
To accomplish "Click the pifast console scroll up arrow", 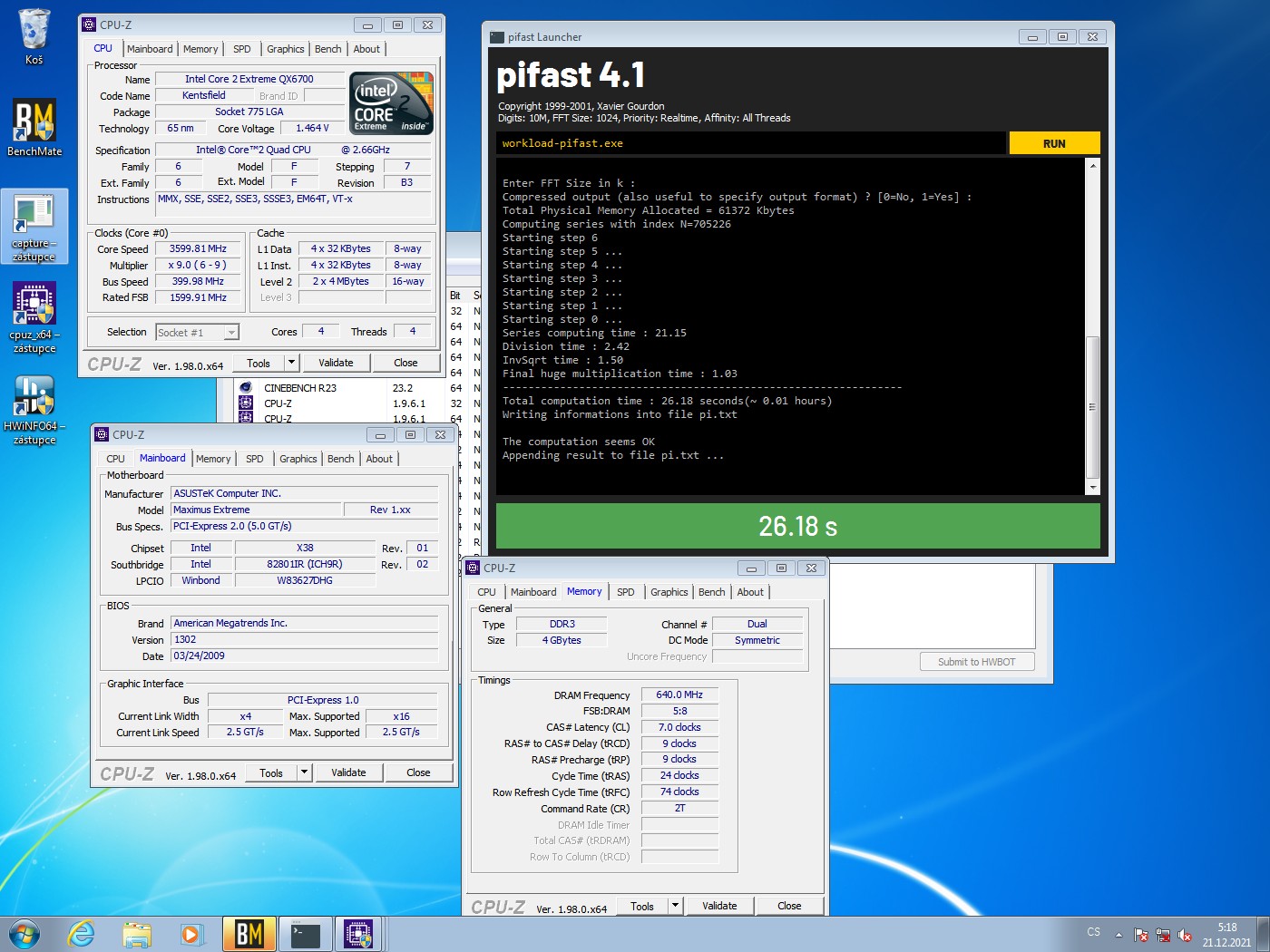I will point(1092,166).
